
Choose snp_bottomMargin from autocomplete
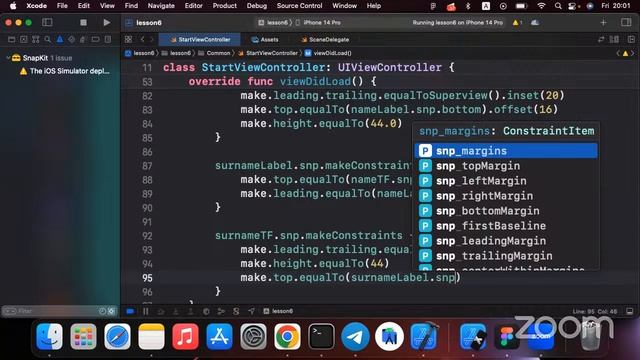click(506, 211)
